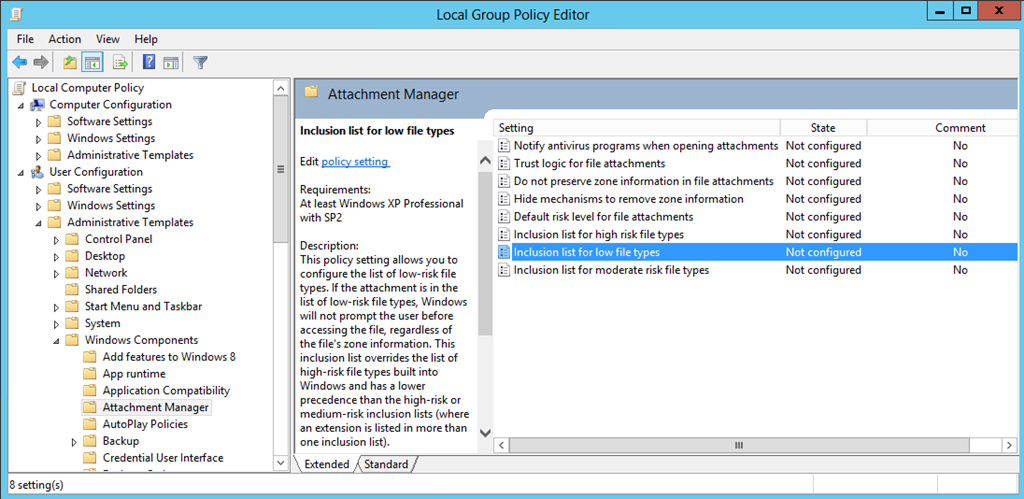
Task: Expand the Control Panel tree folder
Action: (x=56, y=240)
